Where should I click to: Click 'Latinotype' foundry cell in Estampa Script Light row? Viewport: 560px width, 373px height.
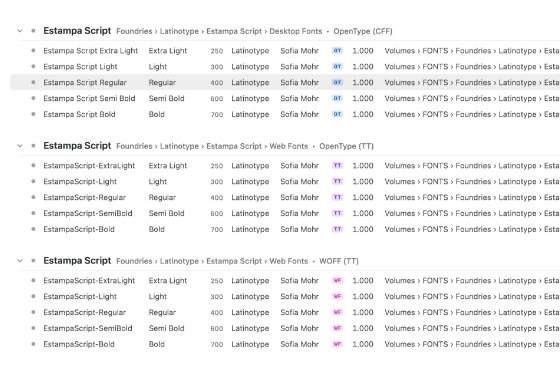click(250, 66)
